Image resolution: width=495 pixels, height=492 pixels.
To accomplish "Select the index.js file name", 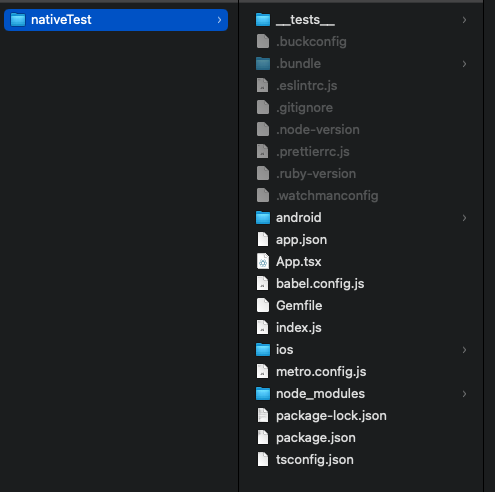I will click(x=299, y=328).
